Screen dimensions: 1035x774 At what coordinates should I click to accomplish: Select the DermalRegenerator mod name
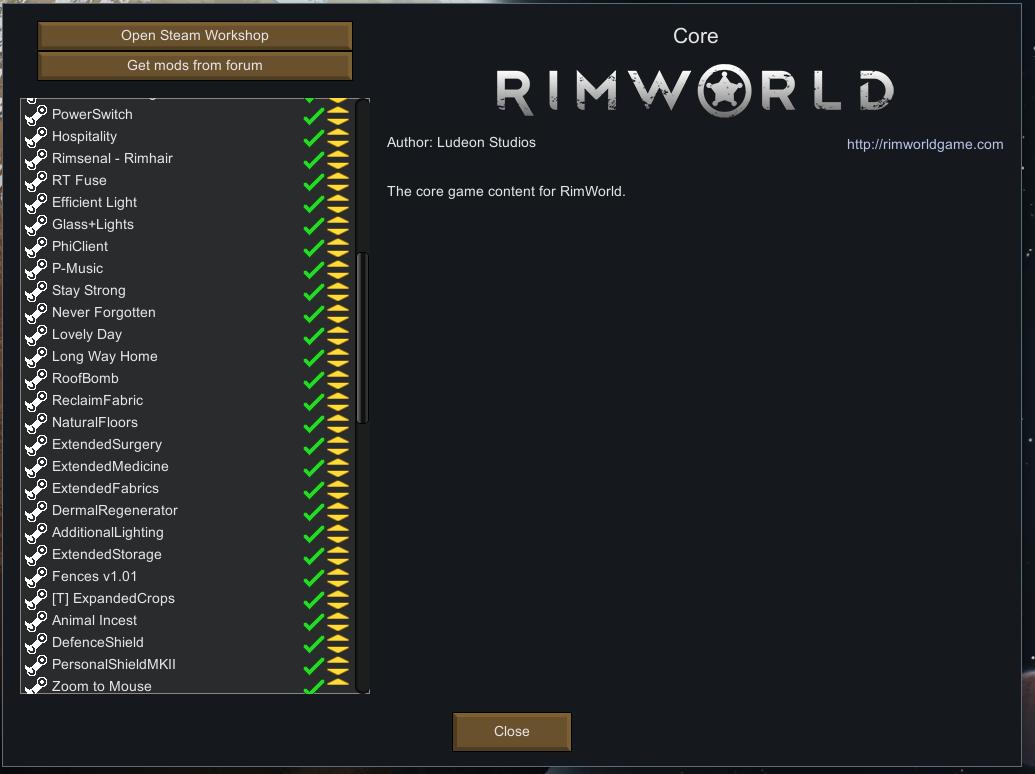[115, 511]
